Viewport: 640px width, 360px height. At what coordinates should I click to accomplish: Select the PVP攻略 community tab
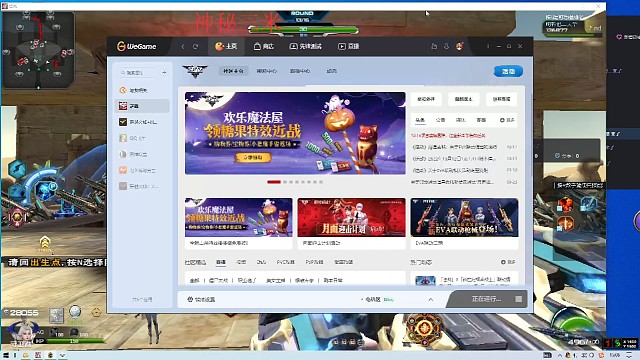[x=314, y=262]
